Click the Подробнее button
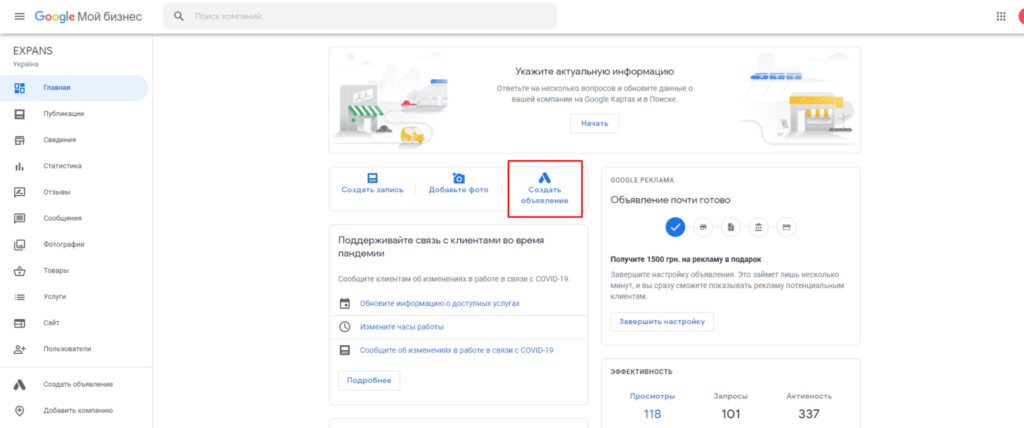Image resolution: width=1024 pixels, height=428 pixels. 369,380
